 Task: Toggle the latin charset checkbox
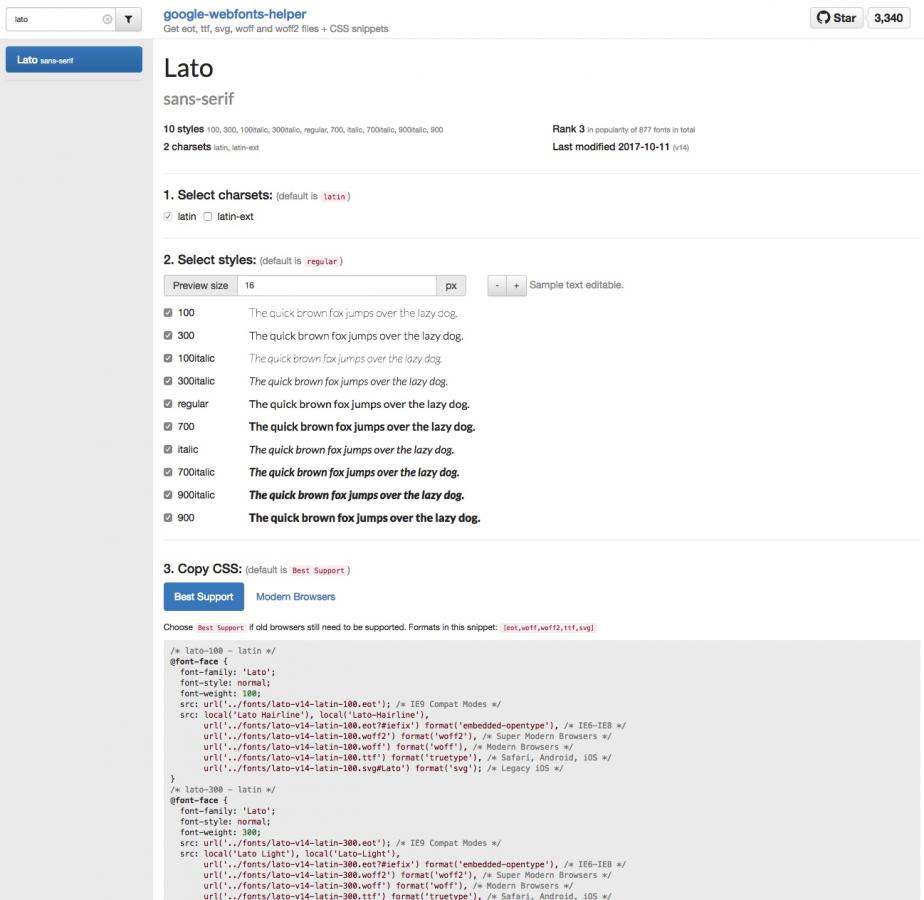168,216
